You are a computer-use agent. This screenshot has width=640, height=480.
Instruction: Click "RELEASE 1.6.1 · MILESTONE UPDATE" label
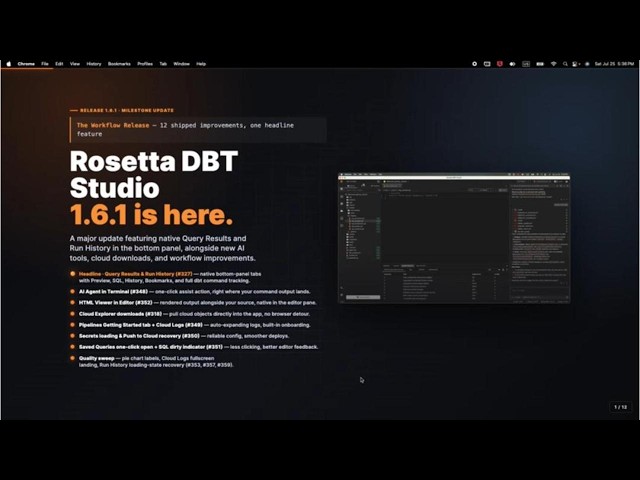coord(127,110)
